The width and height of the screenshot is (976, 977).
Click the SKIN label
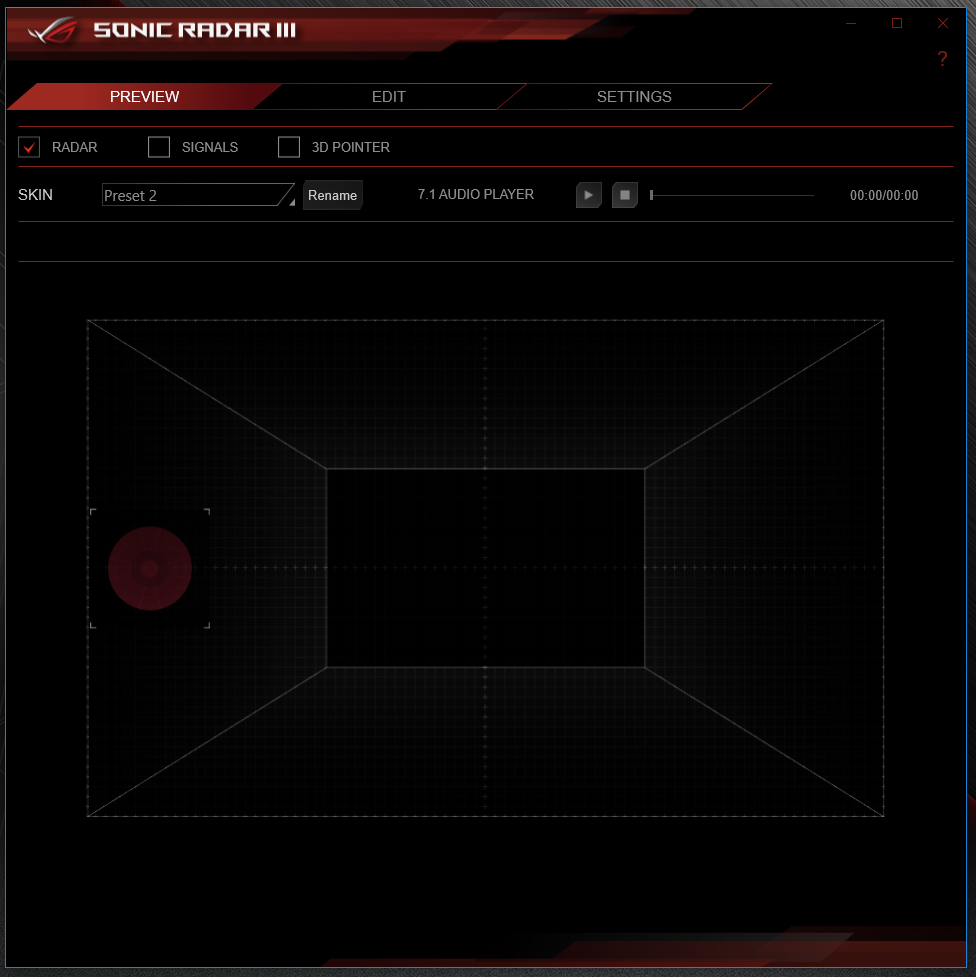pyautogui.click(x=35, y=195)
